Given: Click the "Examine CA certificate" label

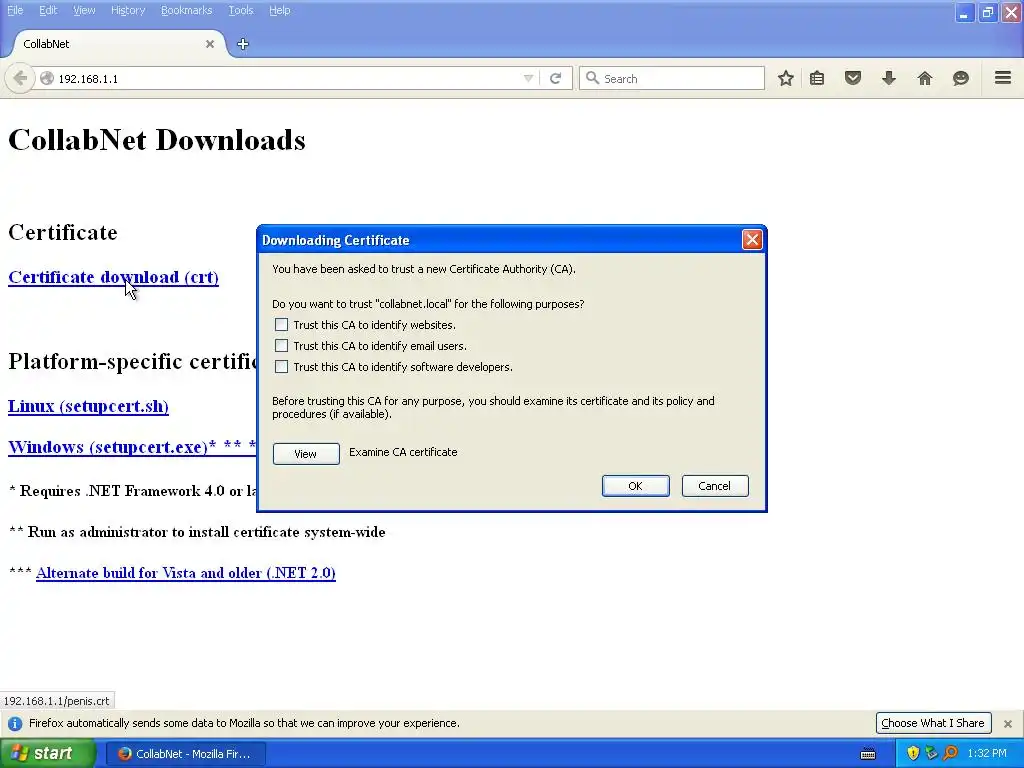Looking at the screenshot, I should pyautogui.click(x=403, y=452).
